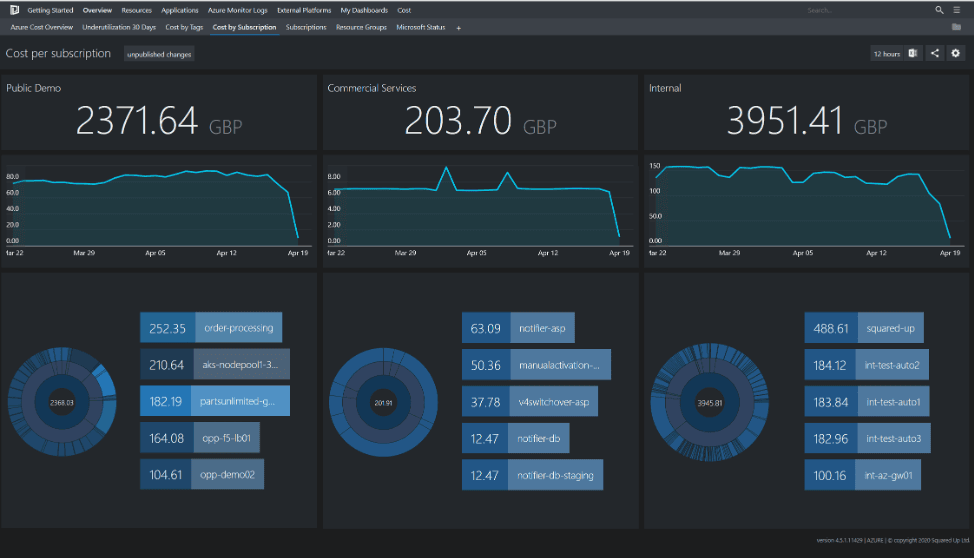
Task: Click the opp-f5-lb01 cost block
Action: 199,437
